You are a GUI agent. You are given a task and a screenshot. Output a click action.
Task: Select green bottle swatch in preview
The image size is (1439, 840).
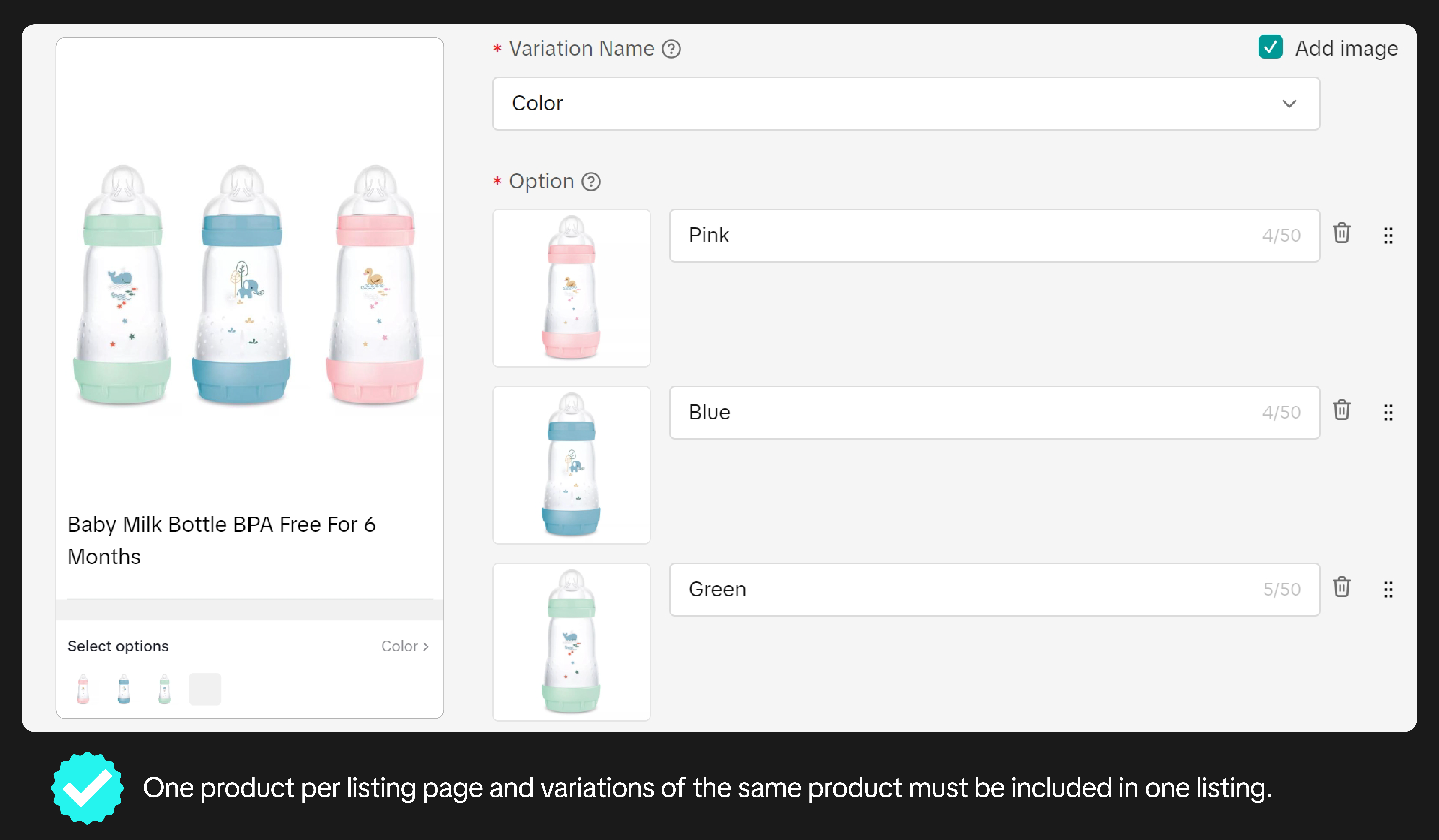[164, 689]
